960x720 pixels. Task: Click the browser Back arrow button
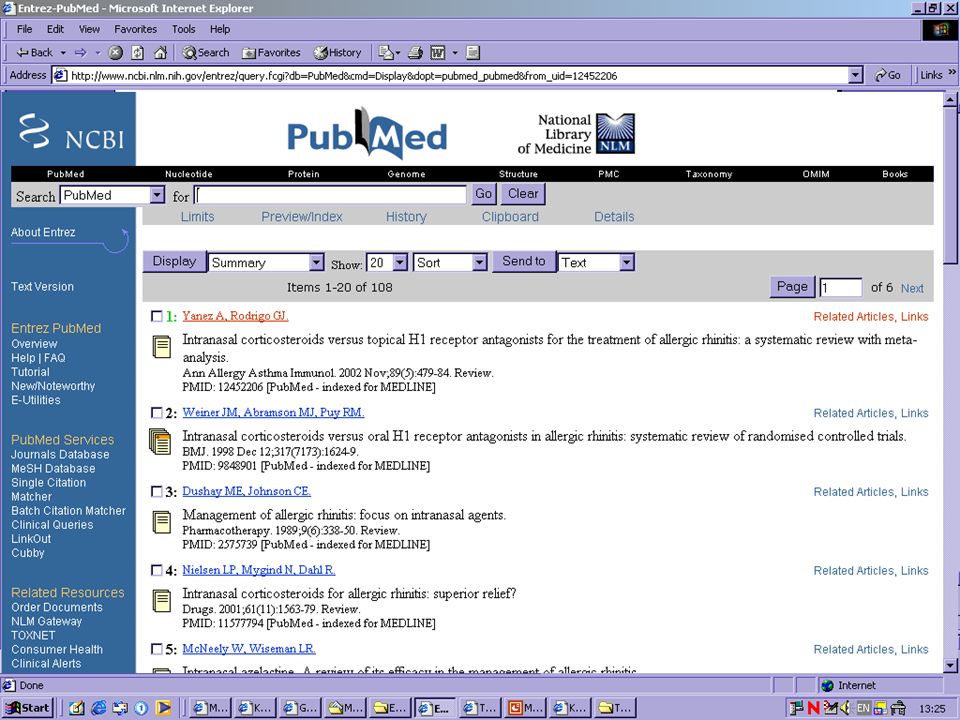(34, 53)
